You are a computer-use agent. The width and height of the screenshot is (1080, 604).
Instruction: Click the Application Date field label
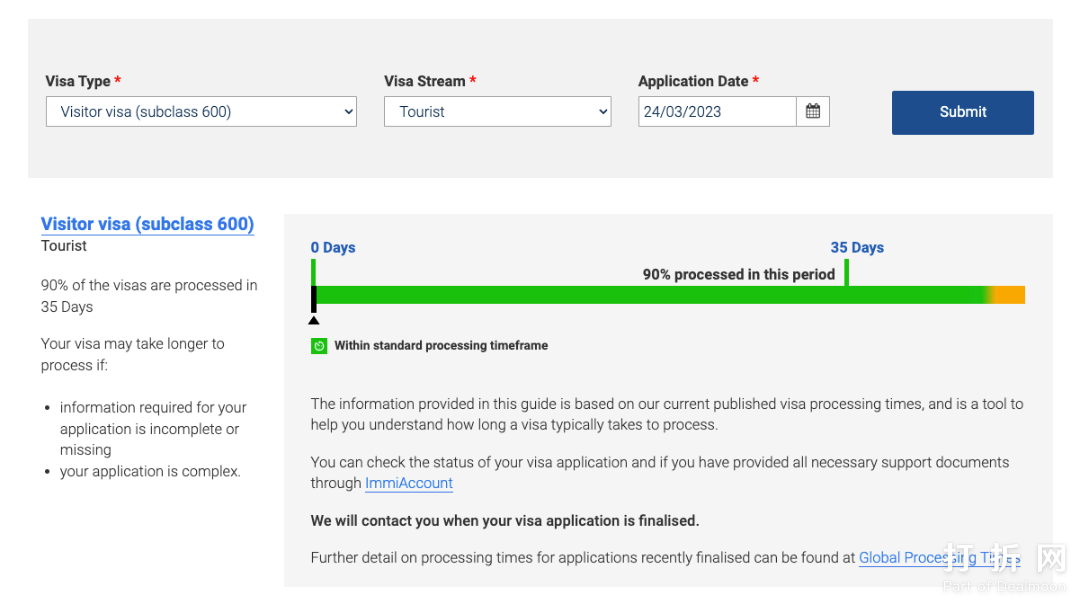point(693,81)
